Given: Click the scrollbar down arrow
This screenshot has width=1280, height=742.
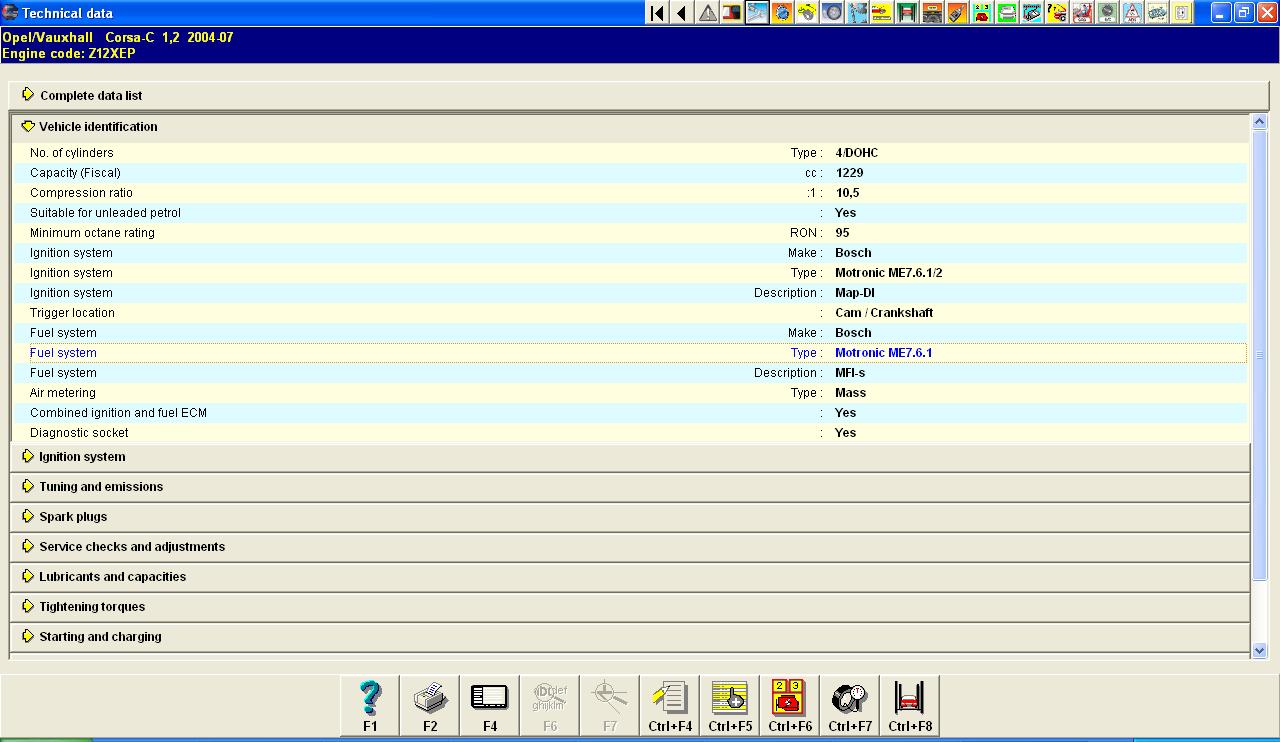Looking at the screenshot, I should [1259, 650].
